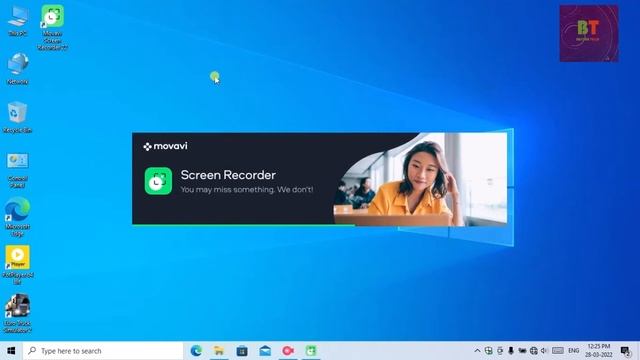Switch input language ENG indicator
The image size is (640, 360).
click(573, 351)
